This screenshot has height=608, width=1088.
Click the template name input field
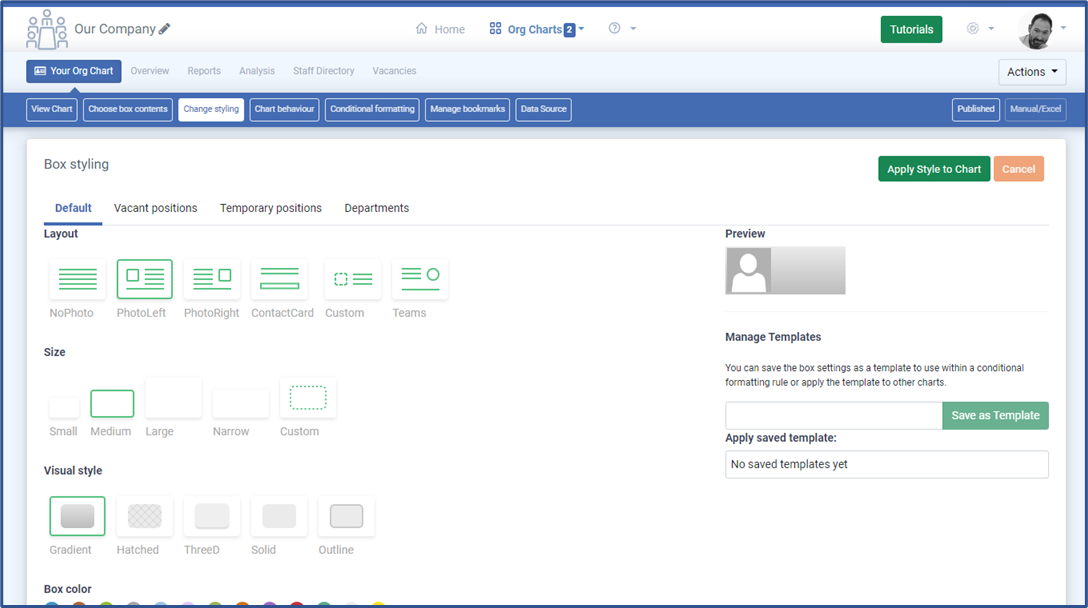pos(833,415)
